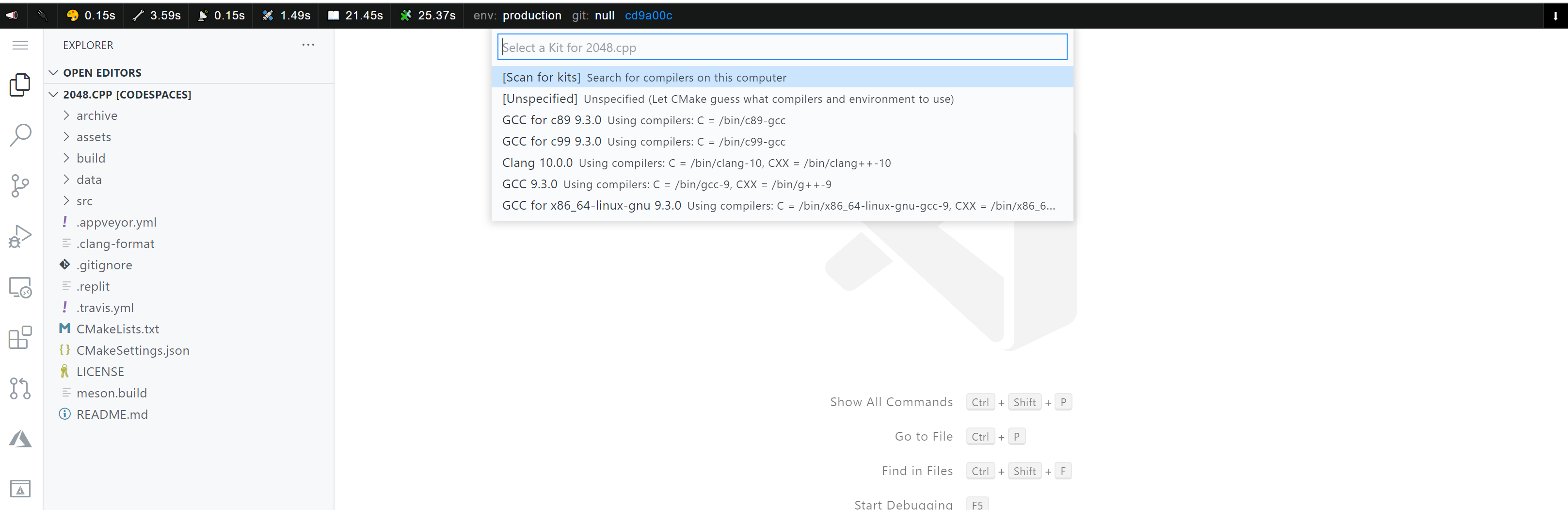
Task: Choose Clang 10.0.0 kit
Action: pyautogui.click(x=782, y=163)
